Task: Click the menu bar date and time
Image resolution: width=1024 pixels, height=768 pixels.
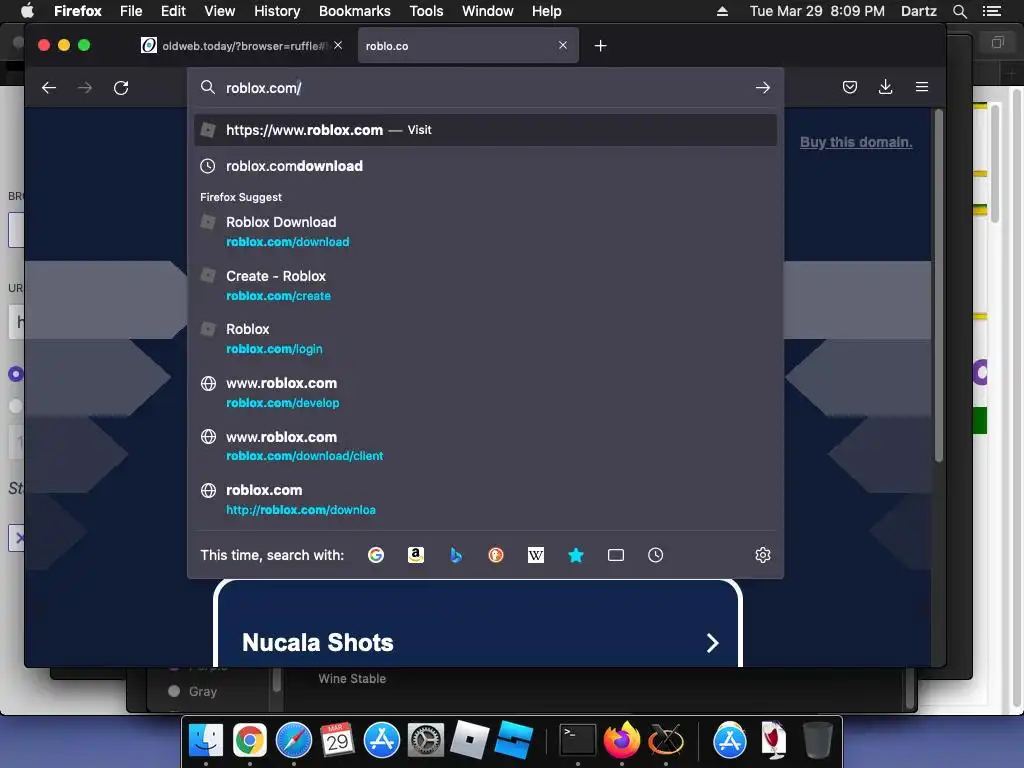Action: point(817,11)
